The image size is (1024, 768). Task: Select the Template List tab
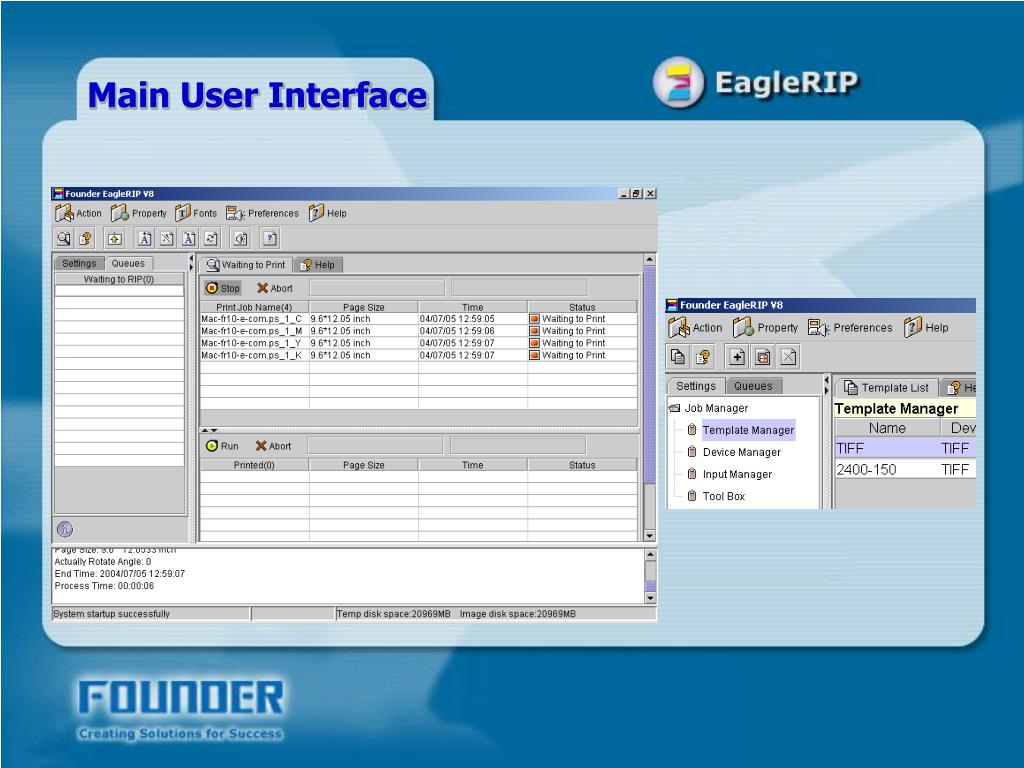click(886, 387)
